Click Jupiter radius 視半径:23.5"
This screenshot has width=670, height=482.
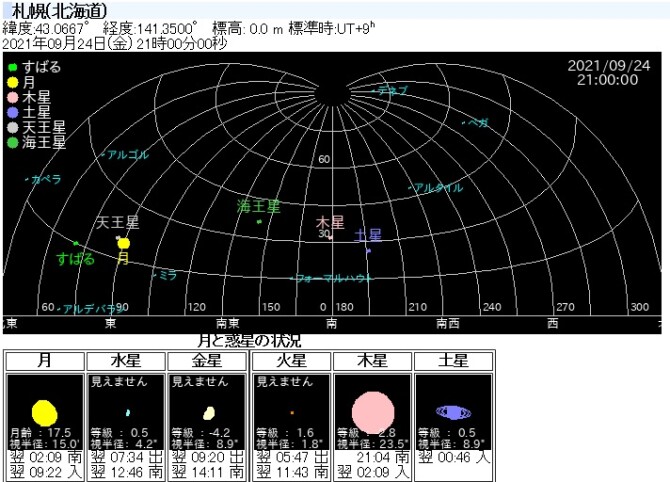[x=373, y=444]
